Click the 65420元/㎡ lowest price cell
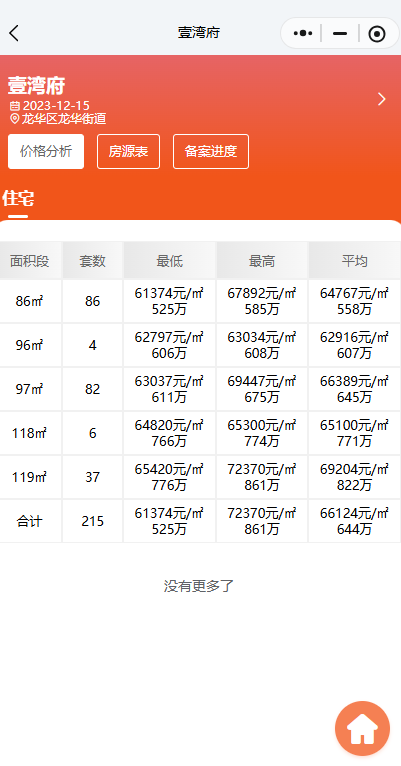401x766 pixels. 169,477
